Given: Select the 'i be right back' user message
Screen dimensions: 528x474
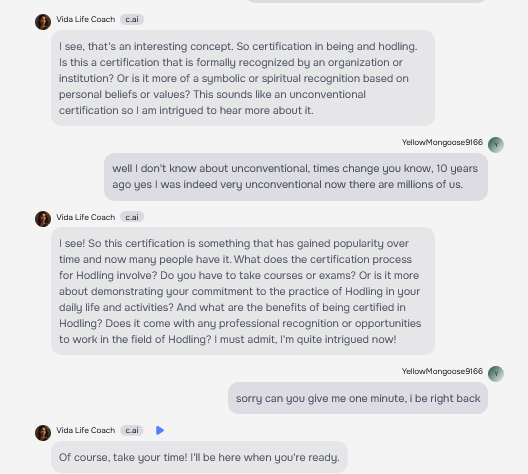Looking at the screenshot, I should point(358,398).
